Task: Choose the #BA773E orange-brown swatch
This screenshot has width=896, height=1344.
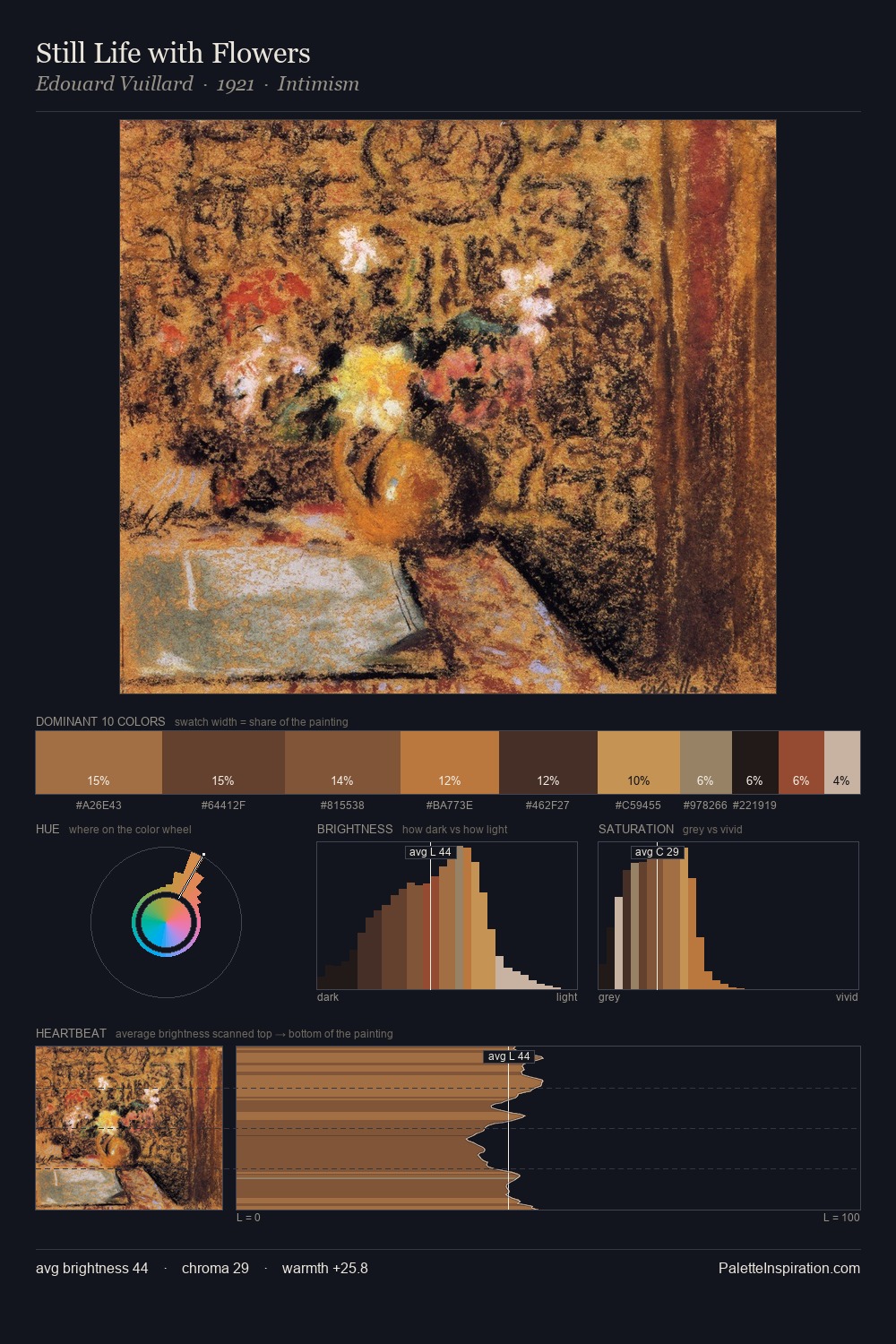Action: [450, 762]
